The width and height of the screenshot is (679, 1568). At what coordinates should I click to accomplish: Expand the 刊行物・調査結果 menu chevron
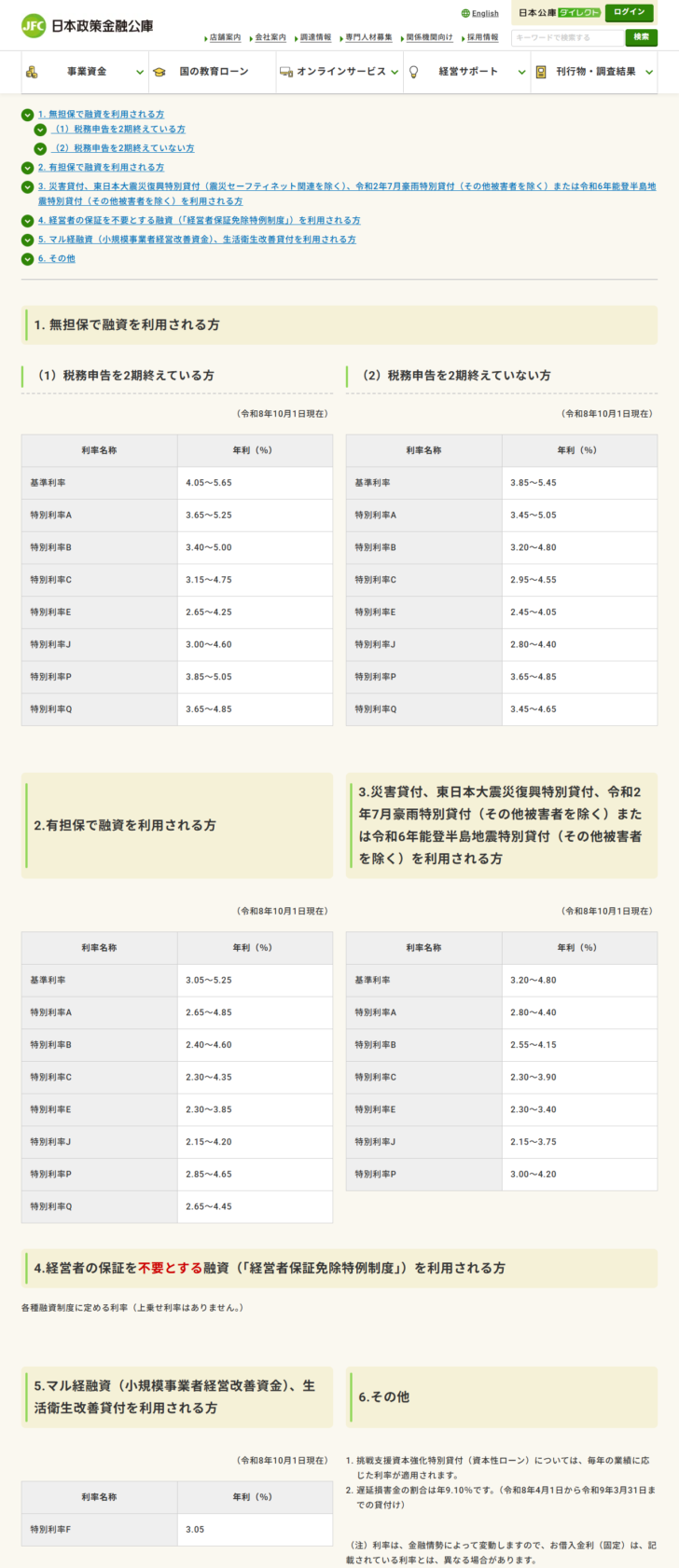(649, 72)
